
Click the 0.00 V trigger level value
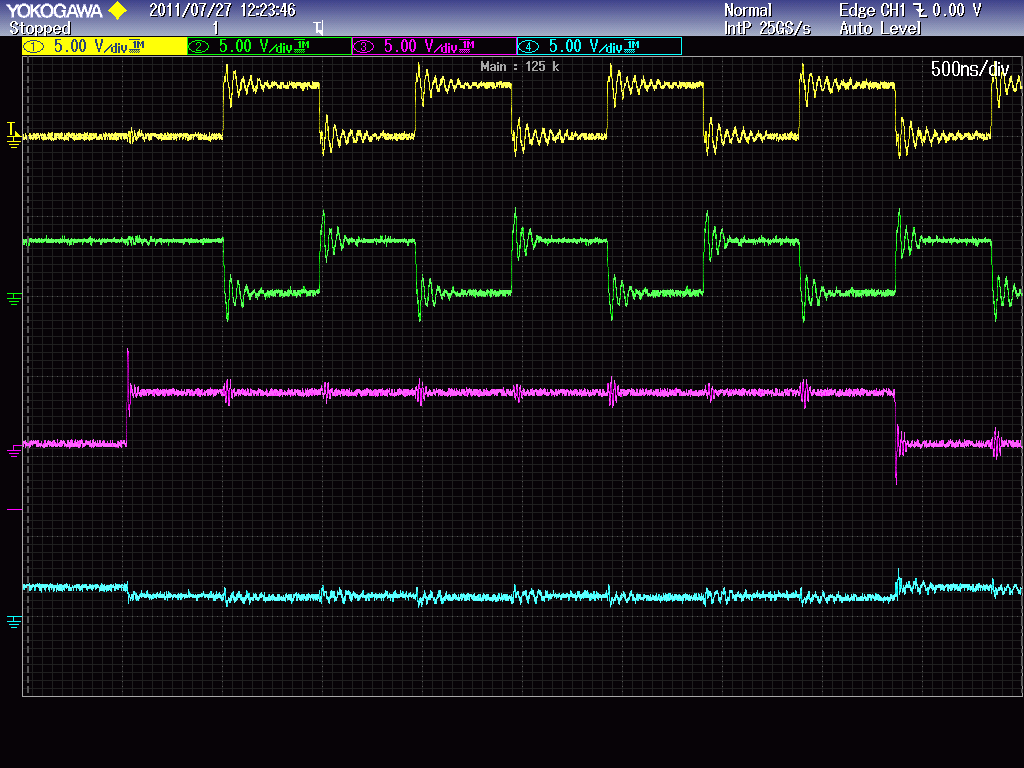click(x=956, y=10)
